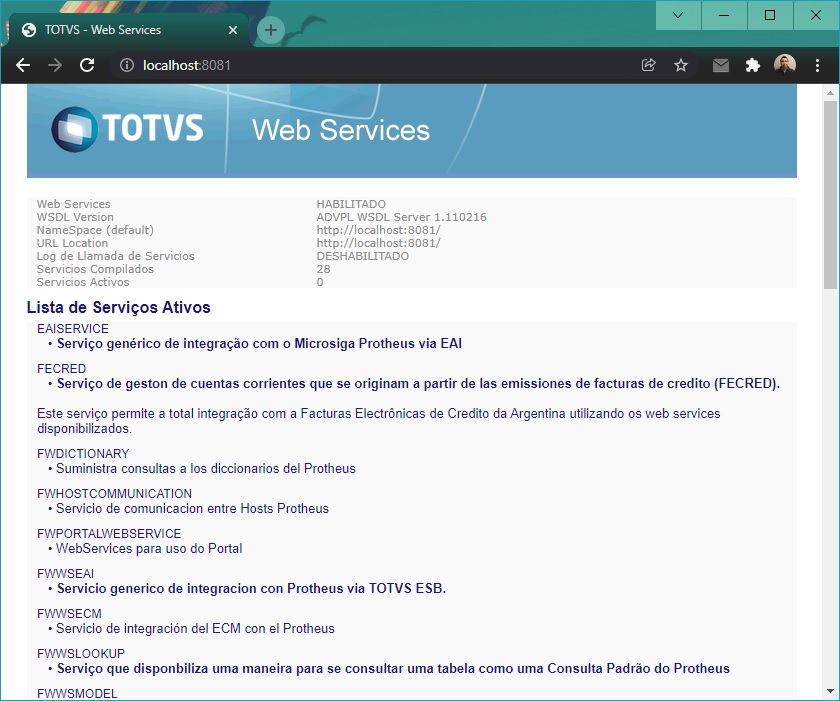This screenshot has height=701, width=840.
Task: Click 'Suministra consultas a los diccionarios del Protheus'
Action: coord(206,469)
